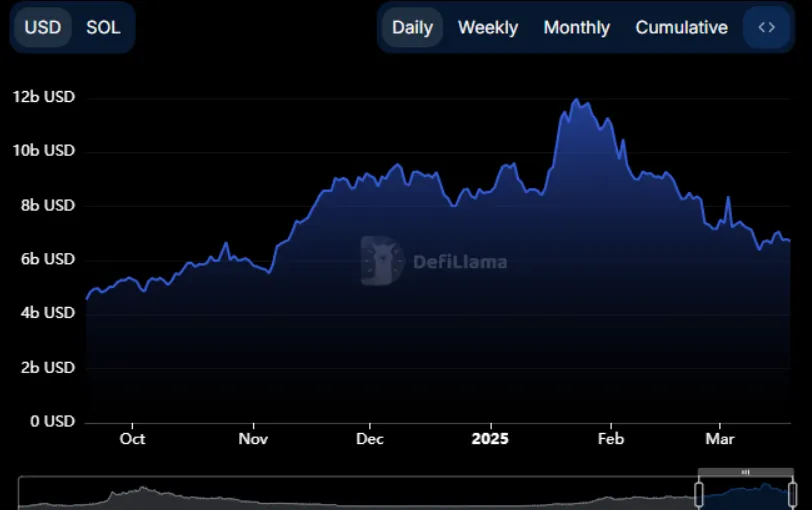Switch to the Weekly view
This screenshot has height=510, width=812.
click(x=488, y=27)
